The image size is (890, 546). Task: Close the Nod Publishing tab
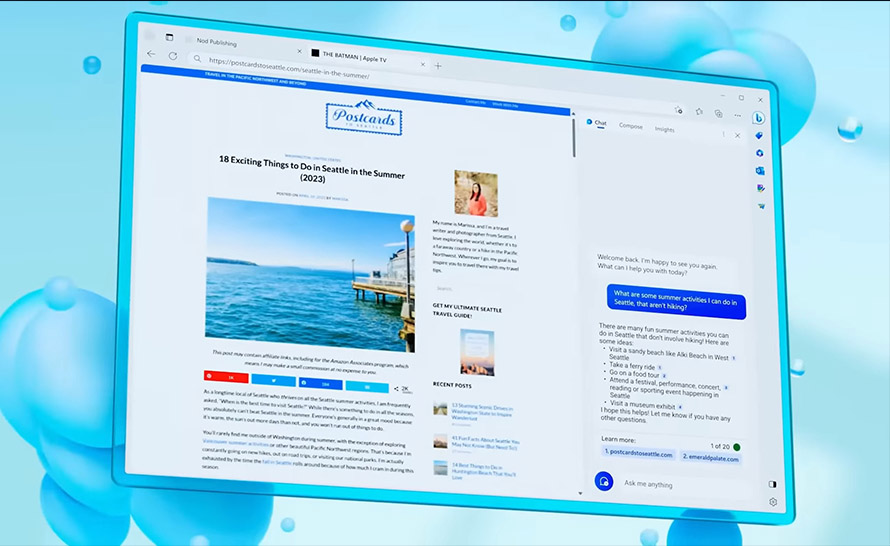pos(299,51)
